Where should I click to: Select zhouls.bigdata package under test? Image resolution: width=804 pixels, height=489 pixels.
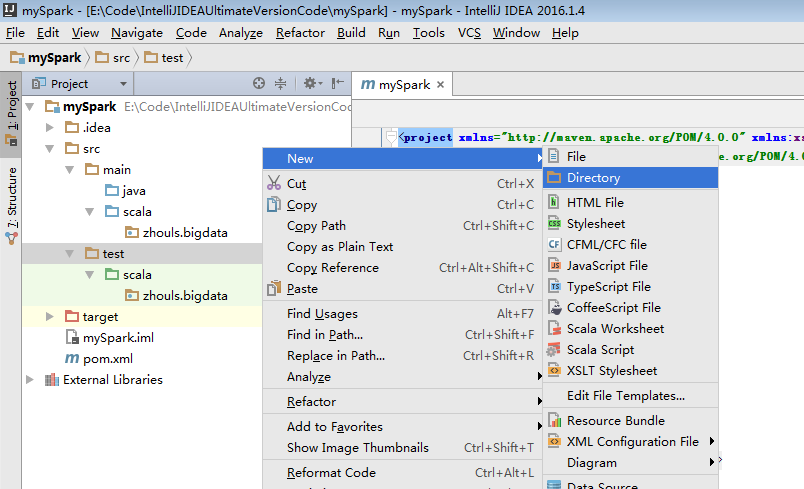[185, 296]
